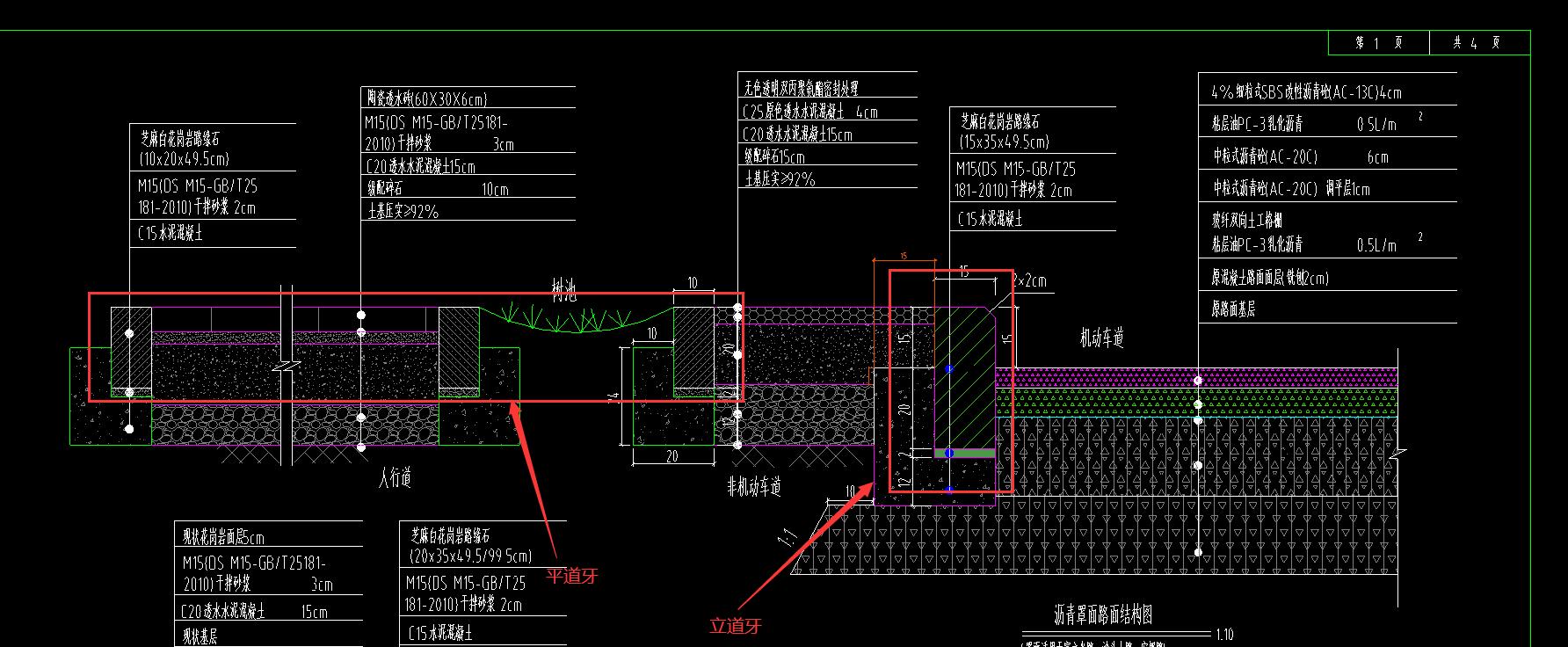Click the 共 4 页 title block cell
Viewport: 1568px width, 647px height.
[x=1479, y=42]
